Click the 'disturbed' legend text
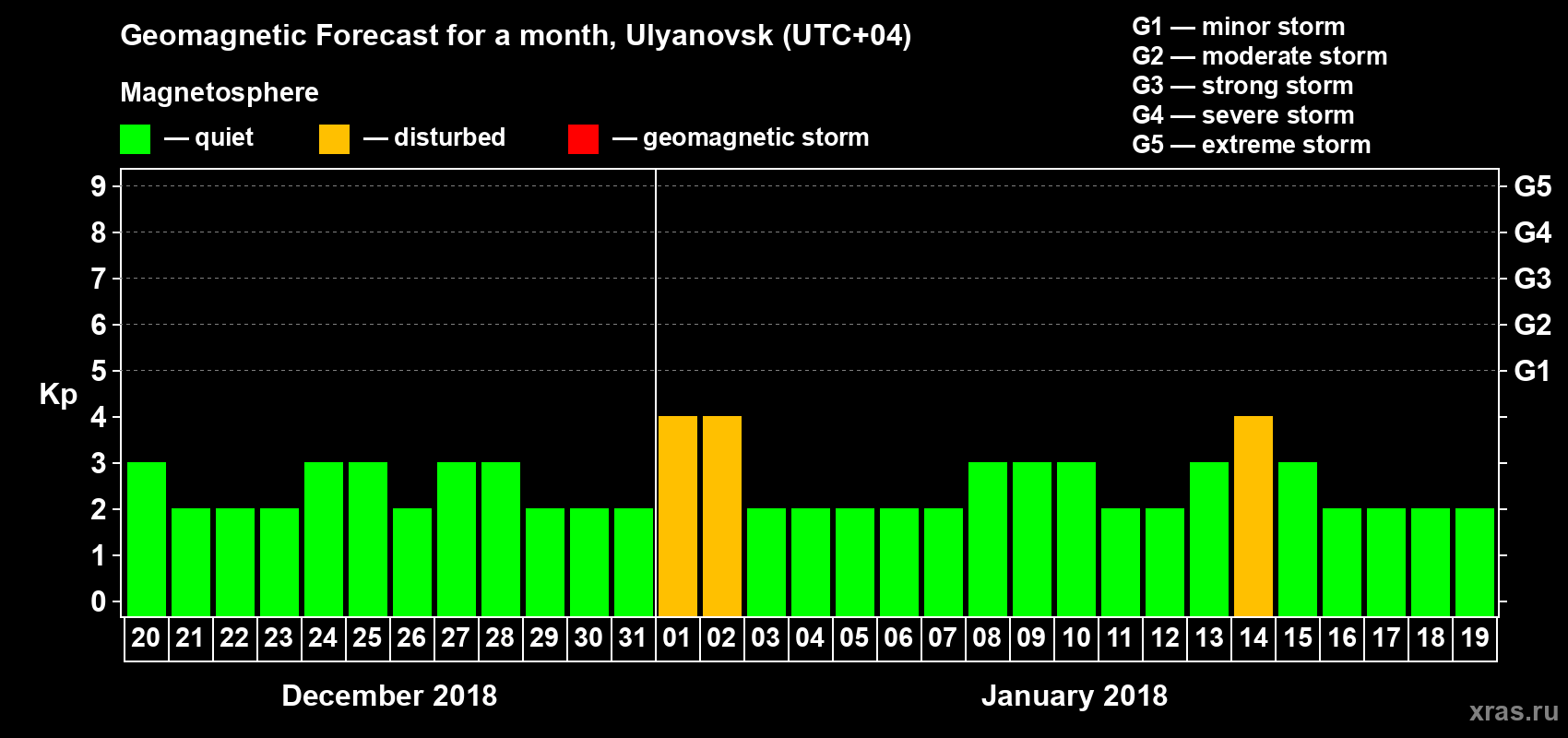Screen dimensions: 1568x738 coord(450,137)
